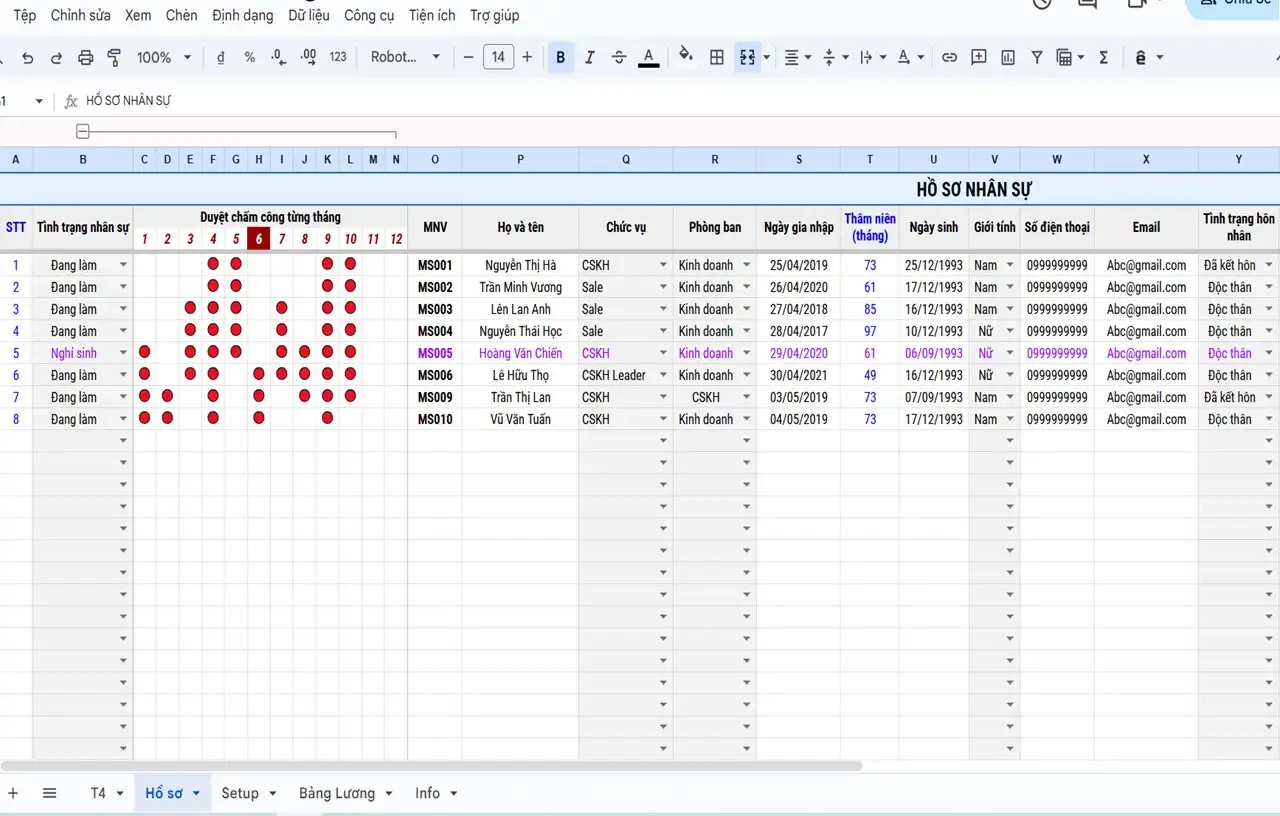Open the functions sigma icon

coord(1104,58)
